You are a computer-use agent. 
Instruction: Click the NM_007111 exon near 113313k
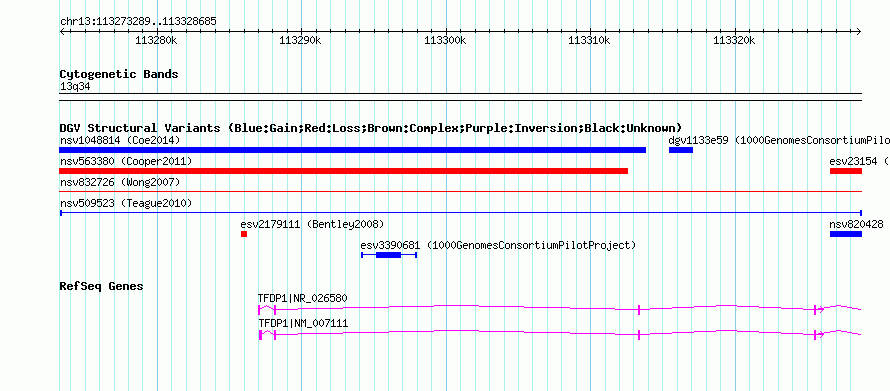click(639, 335)
